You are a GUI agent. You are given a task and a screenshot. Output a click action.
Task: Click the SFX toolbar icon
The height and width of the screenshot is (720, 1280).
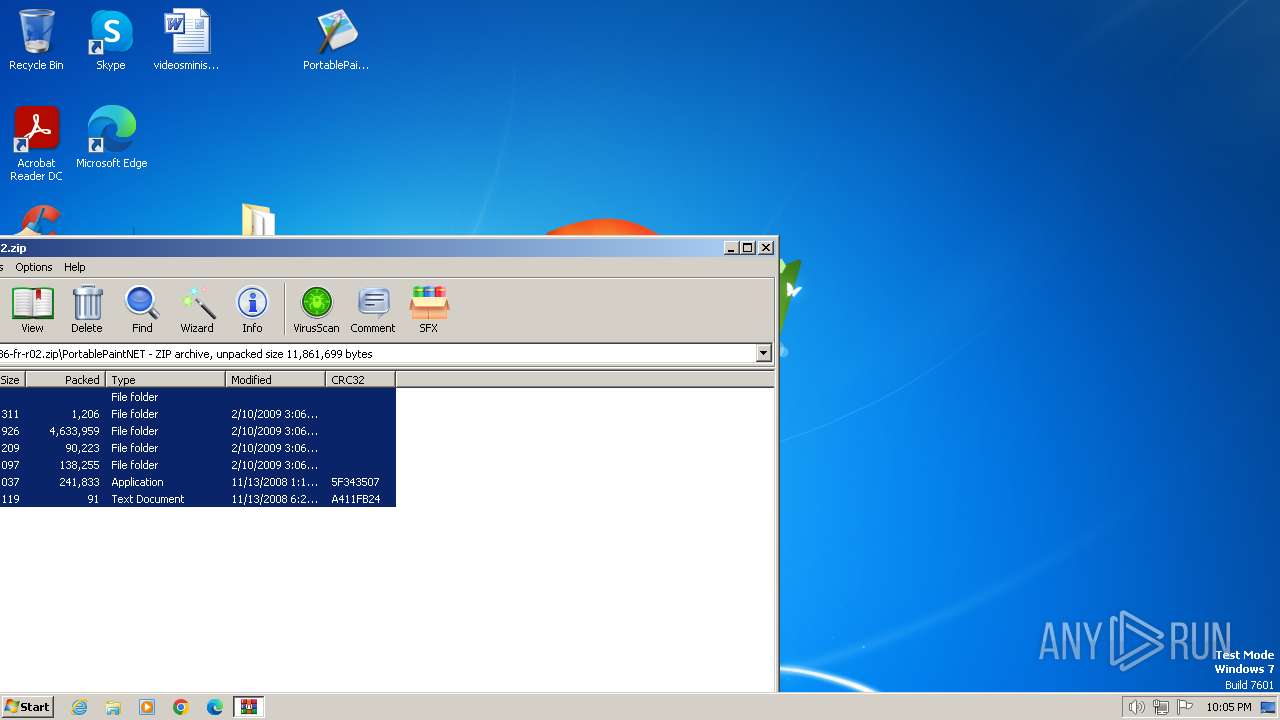pyautogui.click(x=428, y=309)
